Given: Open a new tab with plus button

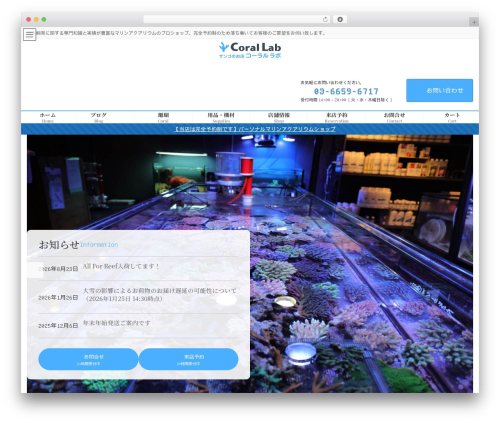Looking at the screenshot, I should coord(474,22).
